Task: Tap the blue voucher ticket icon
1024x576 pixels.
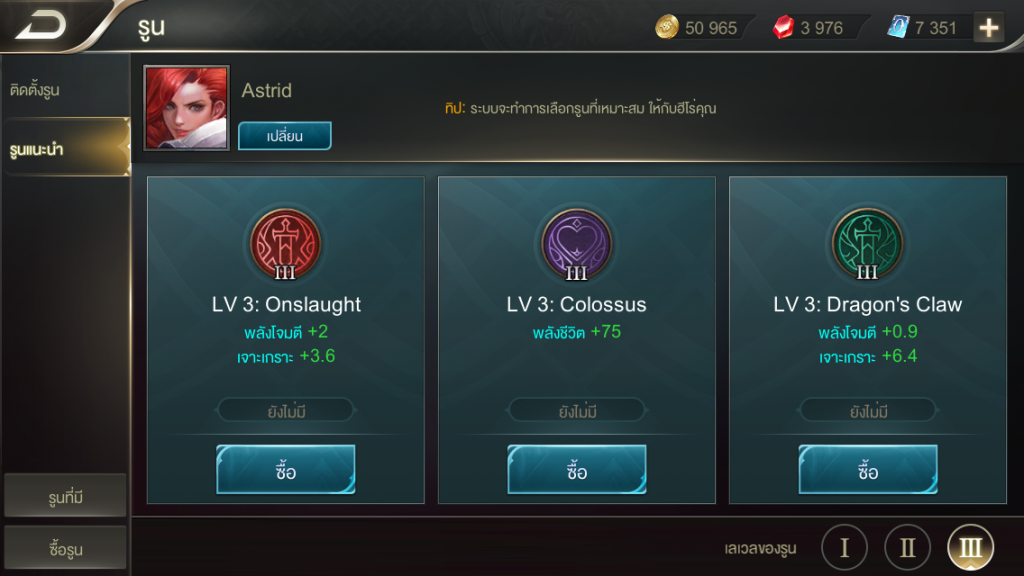Action: point(898,27)
